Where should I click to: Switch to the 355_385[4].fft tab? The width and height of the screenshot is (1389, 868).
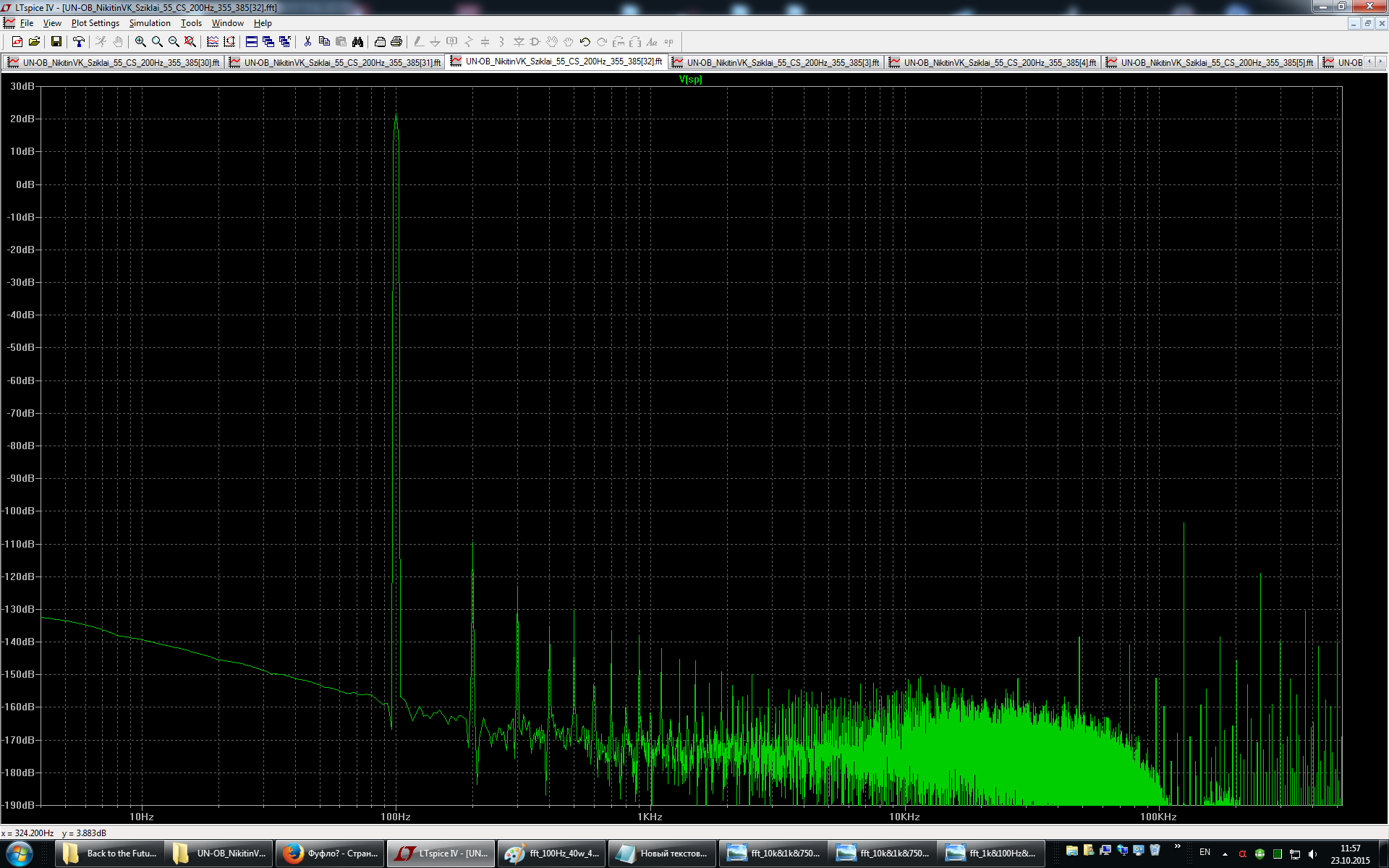[993, 63]
